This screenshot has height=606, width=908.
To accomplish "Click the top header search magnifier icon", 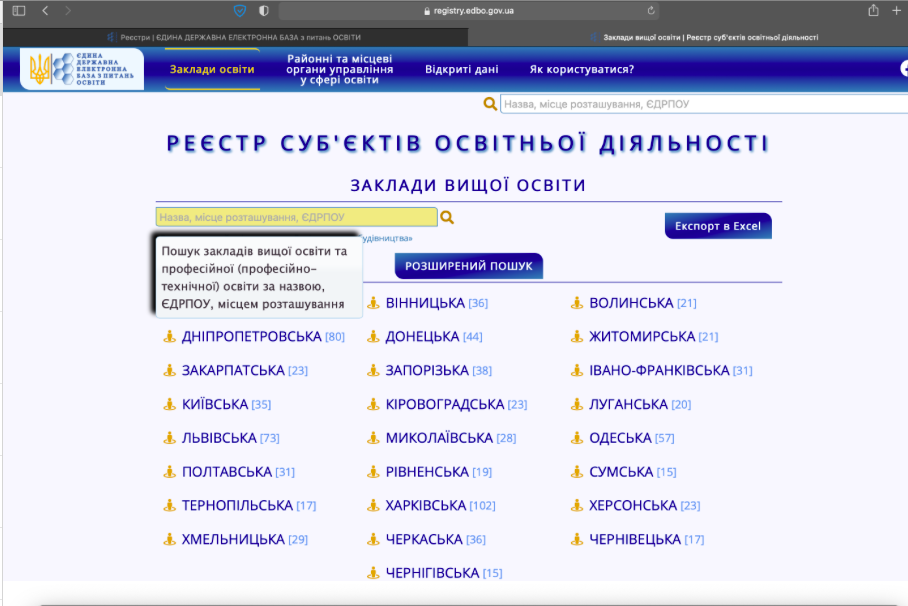I will pyautogui.click(x=490, y=104).
